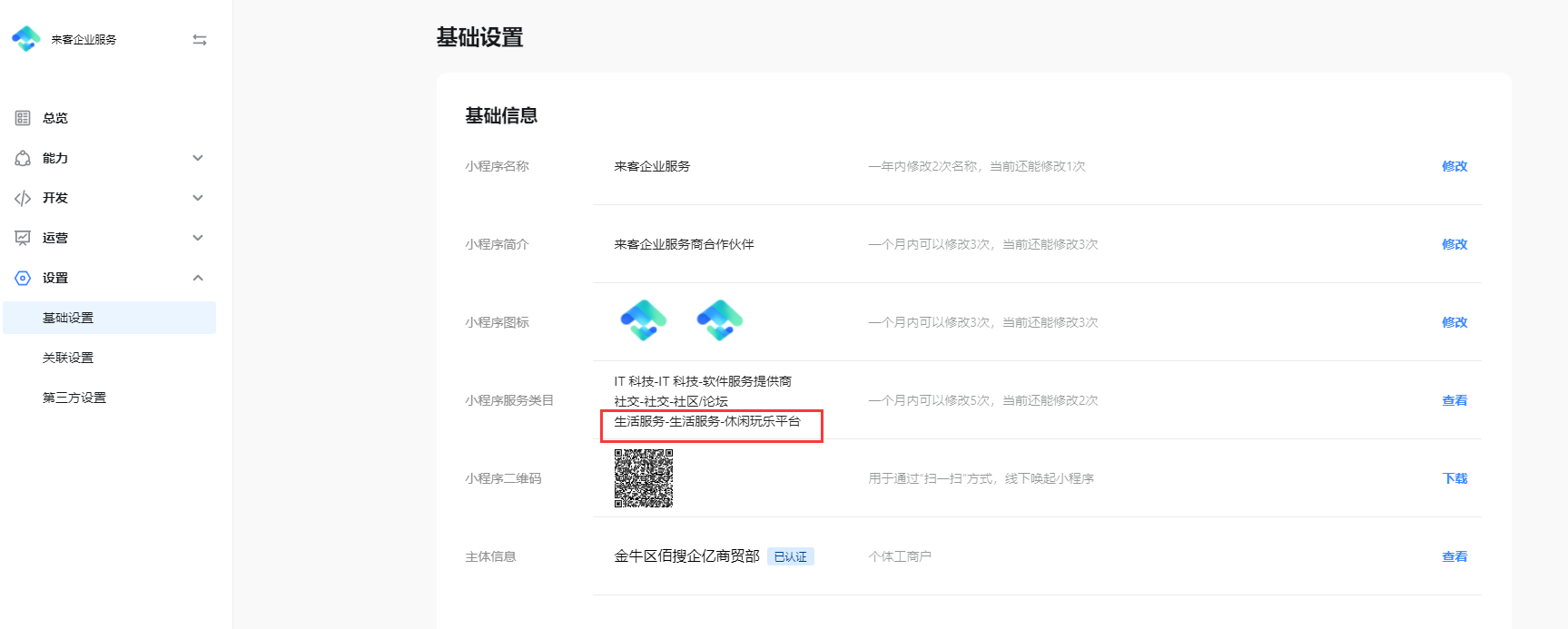Select the 基础设置 submenu item

(x=68, y=318)
